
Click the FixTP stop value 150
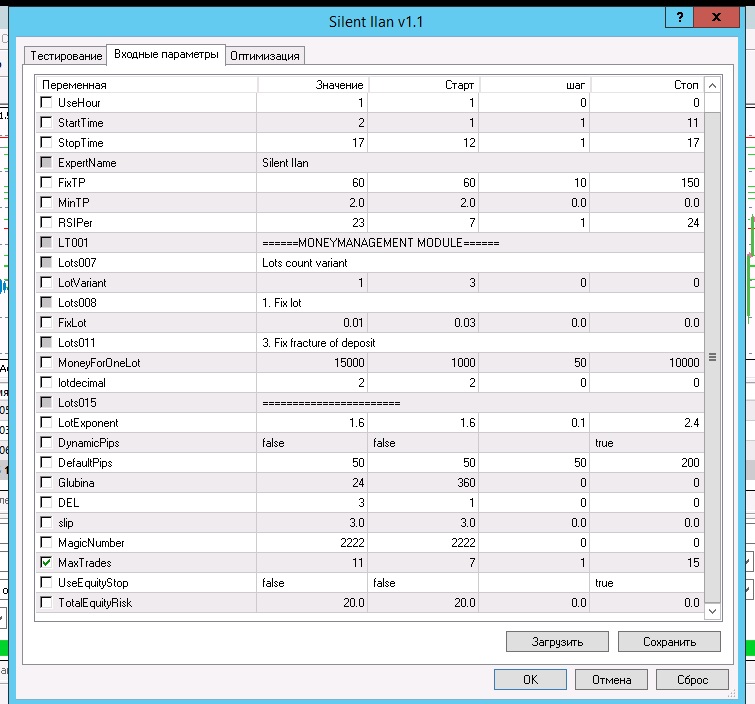point(647,183)
